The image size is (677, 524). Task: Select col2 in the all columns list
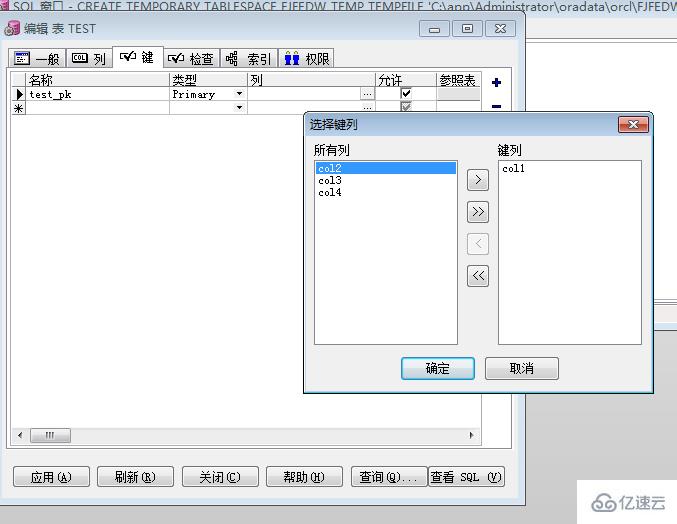click(386, 168)
